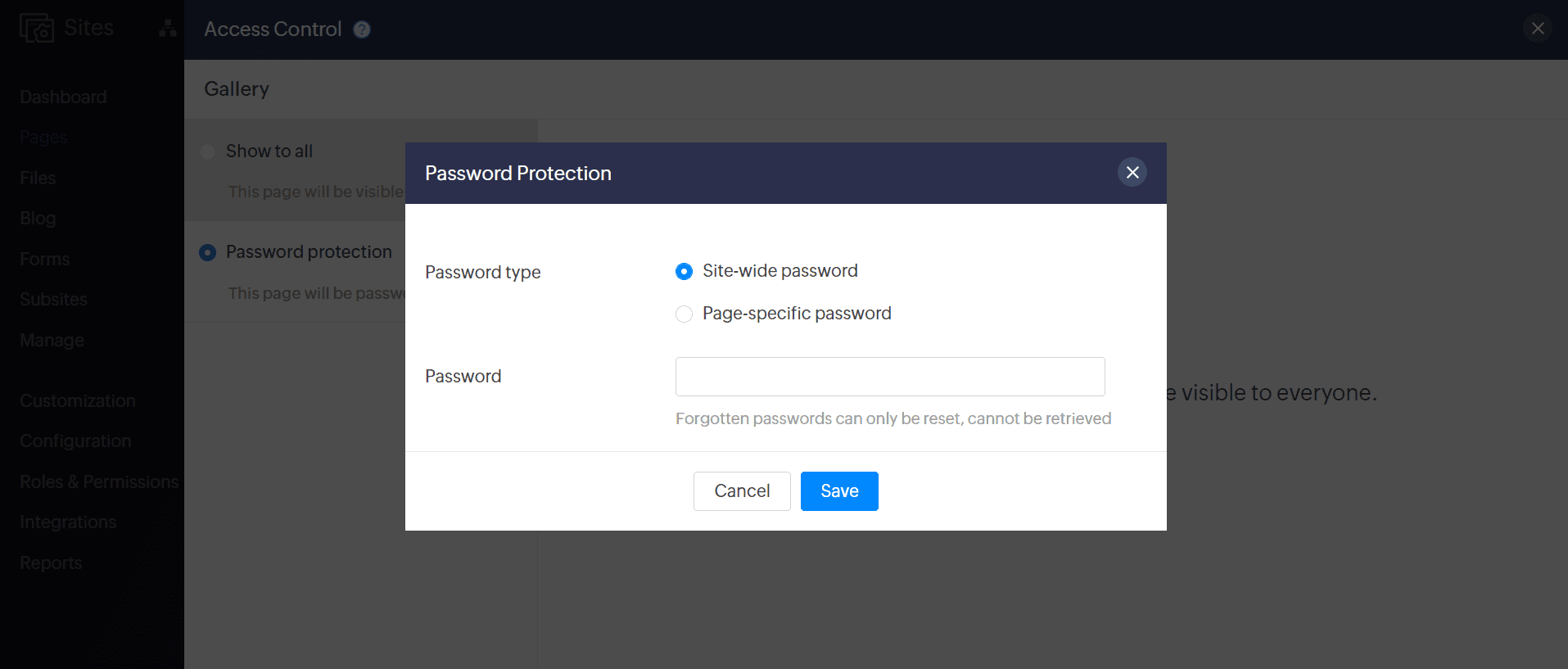Open the sitemap icon beside Sites
This screenshot has width=1568, height=669.
(168, 29)
